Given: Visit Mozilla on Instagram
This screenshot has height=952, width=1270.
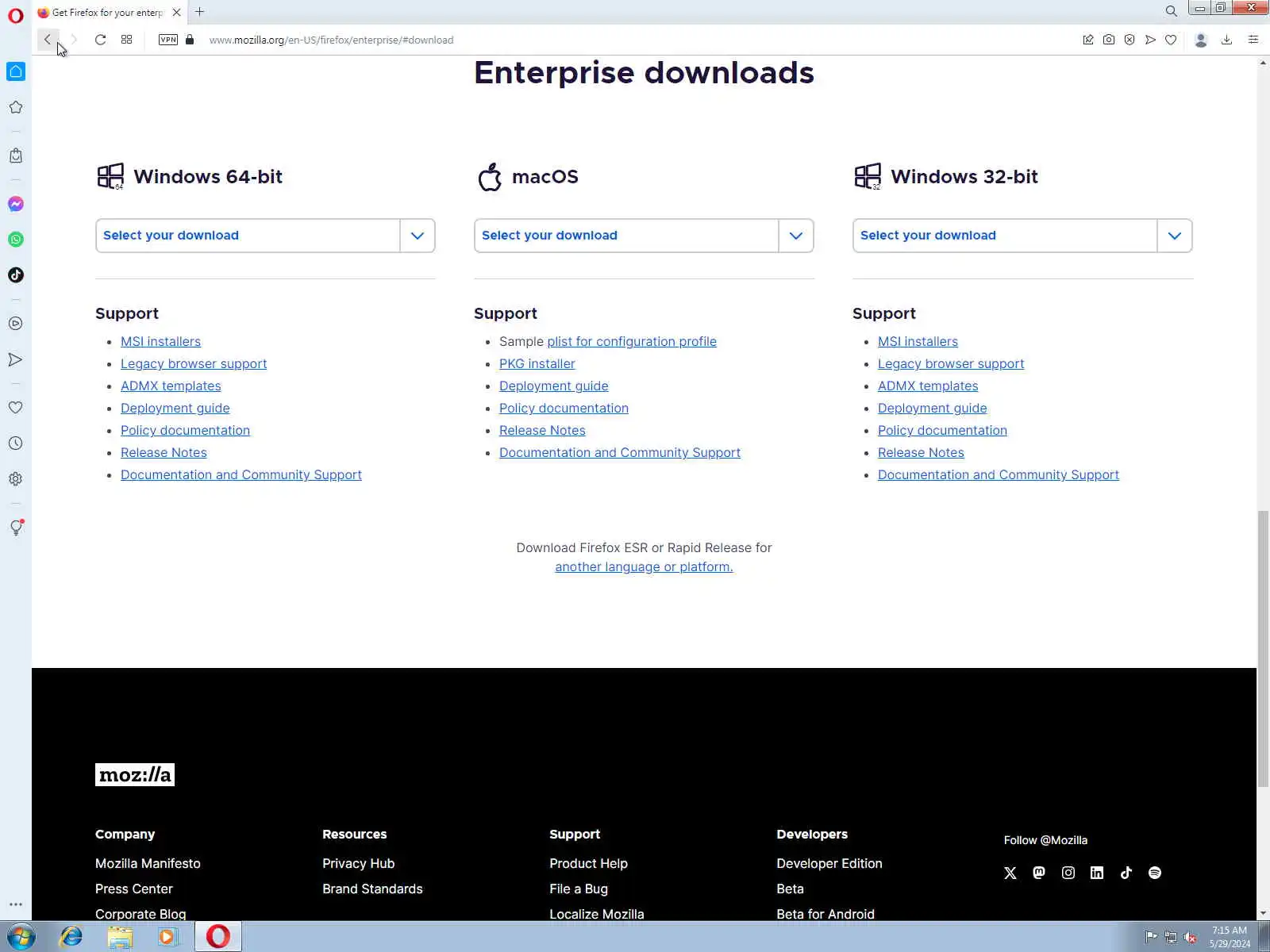Looking at the screenshot, I should pos(1068,873).
